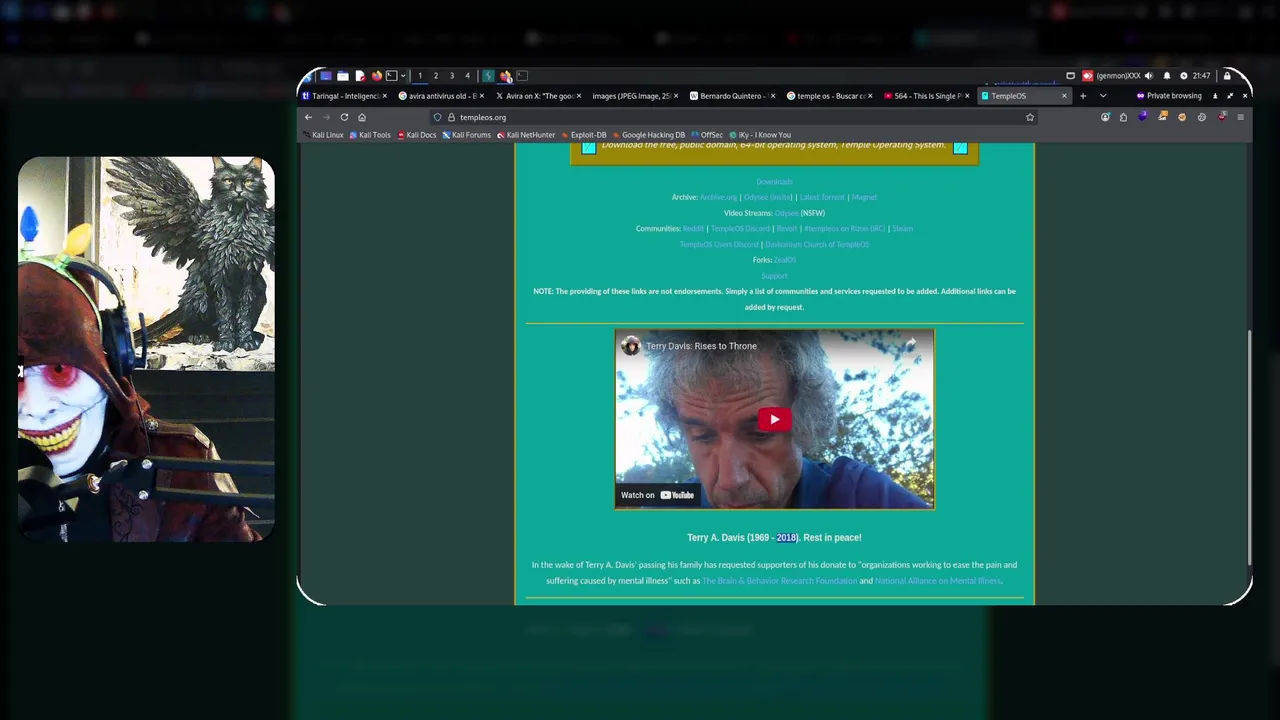Screen dimensions: 1280x720
Task: Go to the browser home page icon
Action: 362,117
